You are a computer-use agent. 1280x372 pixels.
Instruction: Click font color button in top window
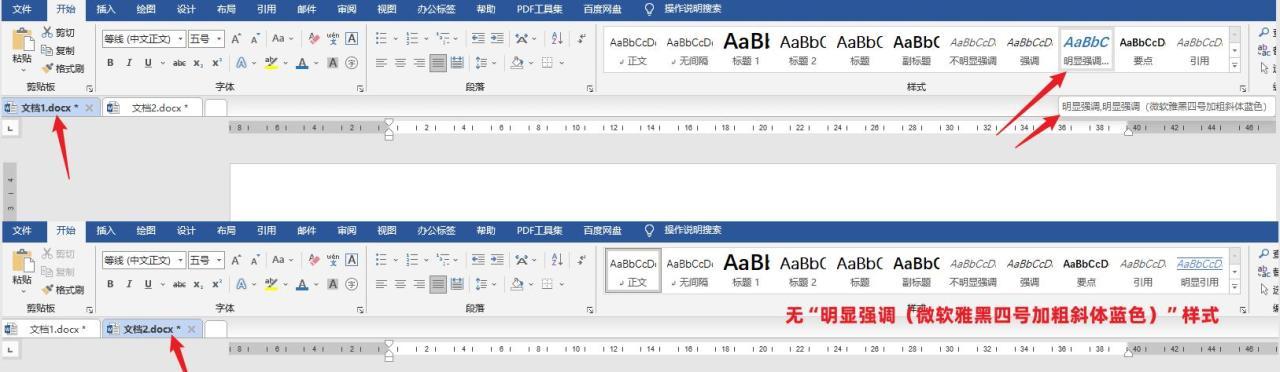301,62
